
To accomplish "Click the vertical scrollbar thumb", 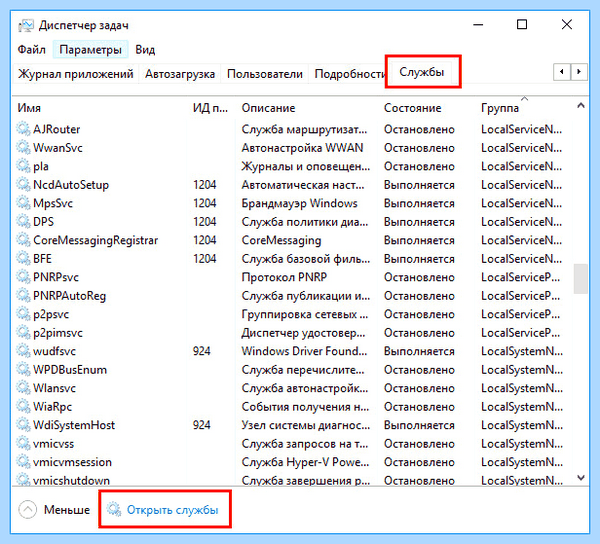I will click(581, 279).
